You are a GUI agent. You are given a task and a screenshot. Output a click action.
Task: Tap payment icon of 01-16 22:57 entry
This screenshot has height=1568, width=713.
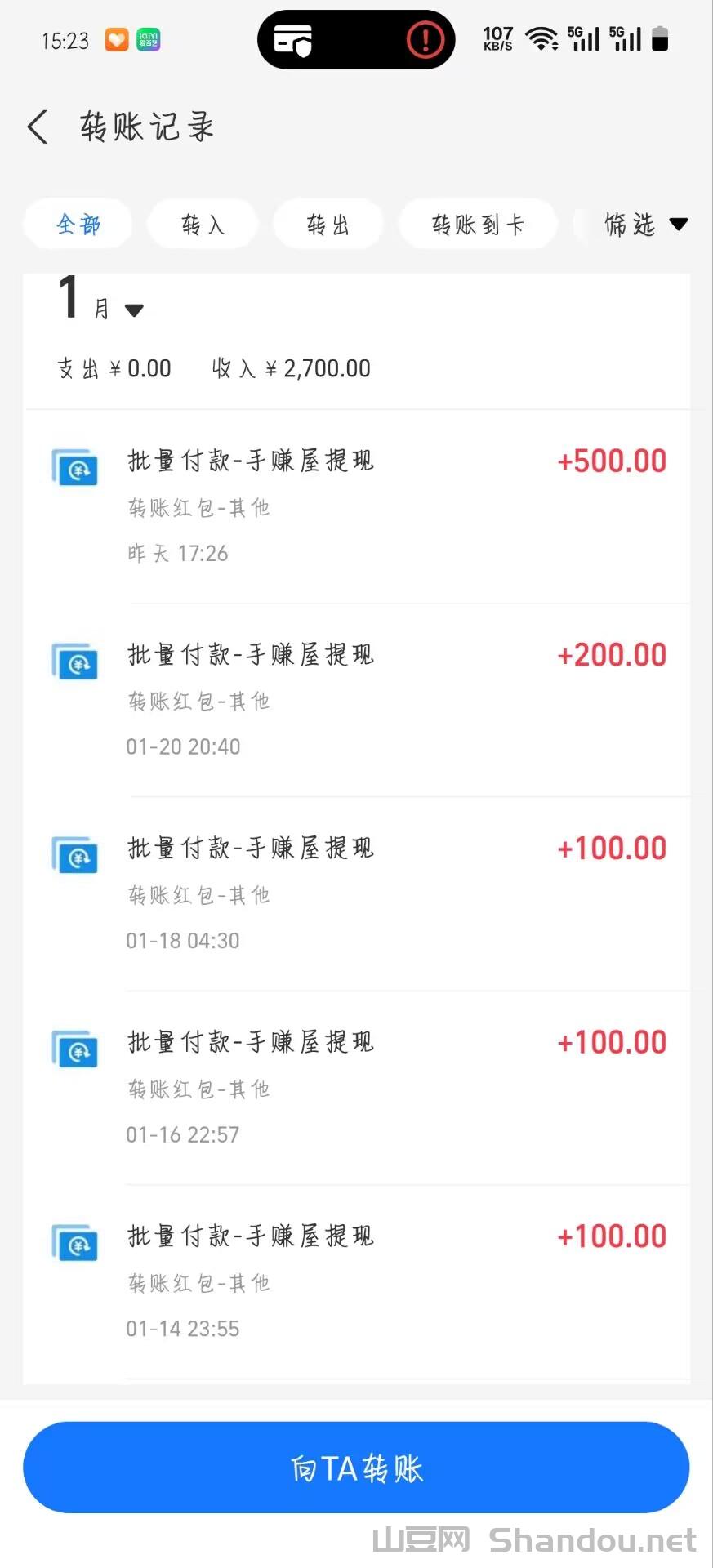[x=75, y=1049]
